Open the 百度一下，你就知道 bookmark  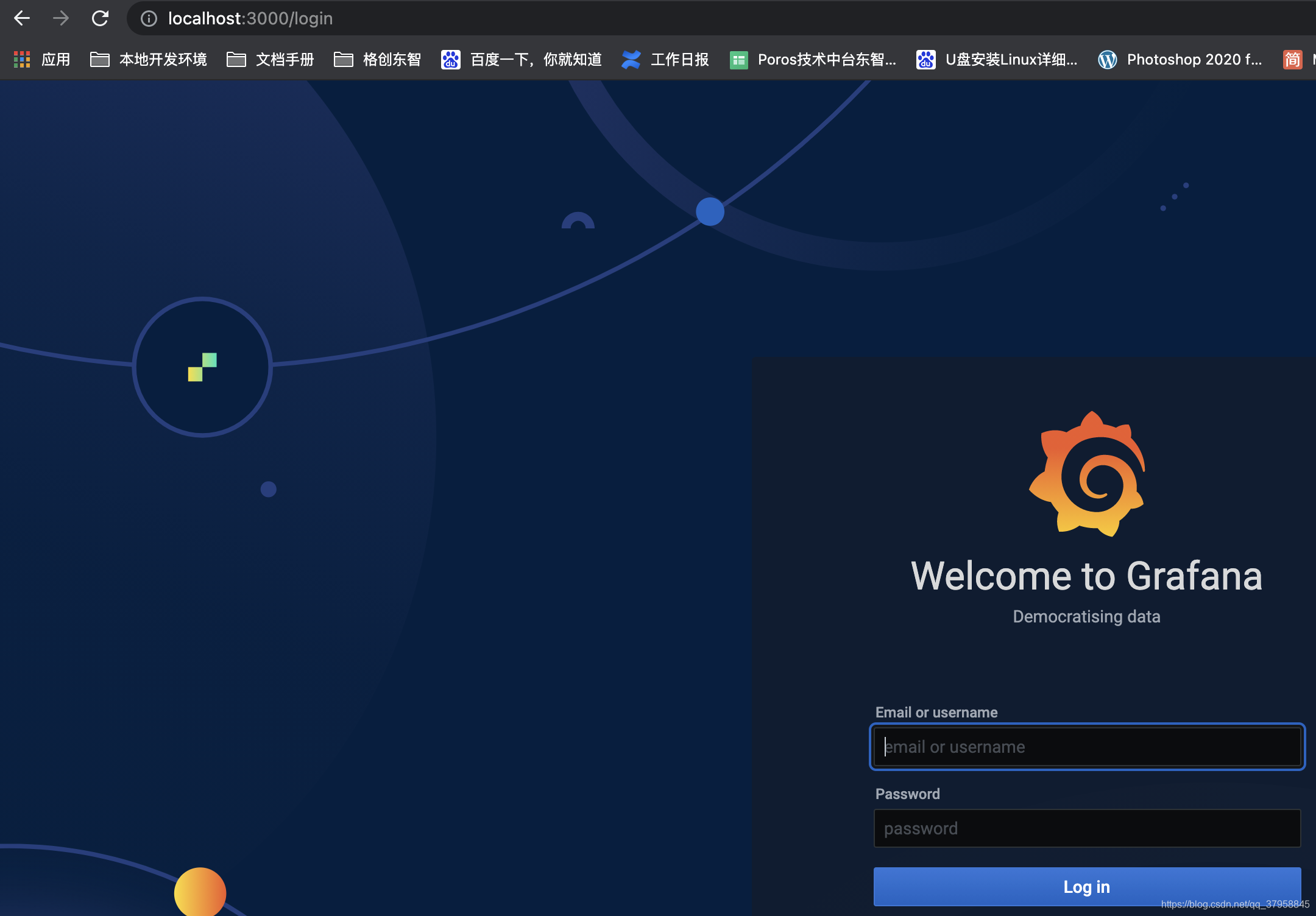522,59
